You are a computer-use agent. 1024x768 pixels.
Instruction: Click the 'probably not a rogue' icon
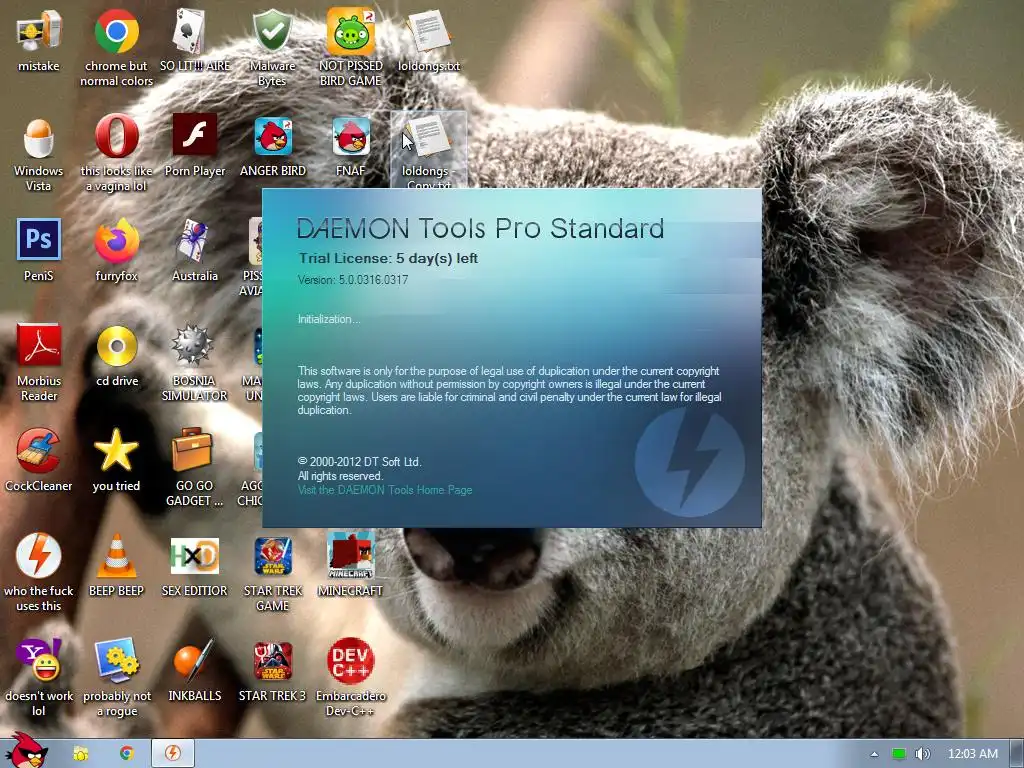coord(116,660)
